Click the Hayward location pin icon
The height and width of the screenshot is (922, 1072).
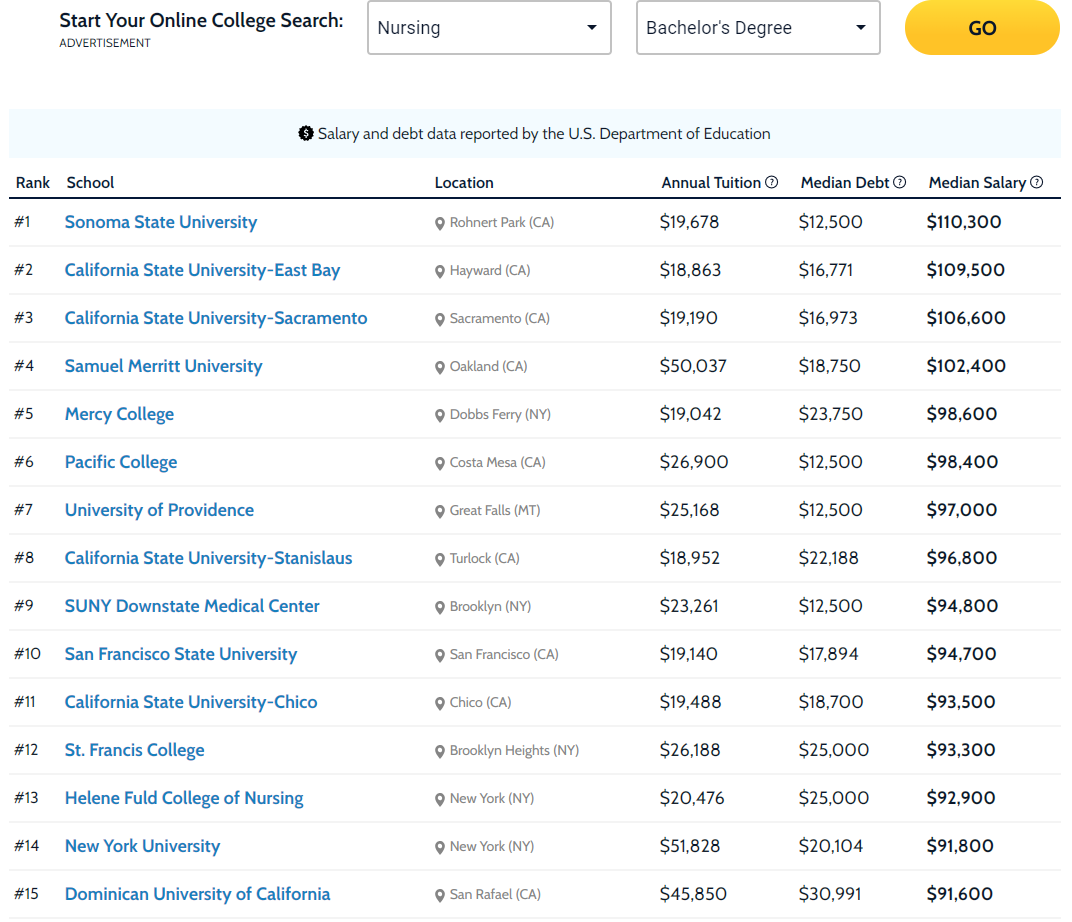pyautogui.click(x=440, y=271)
